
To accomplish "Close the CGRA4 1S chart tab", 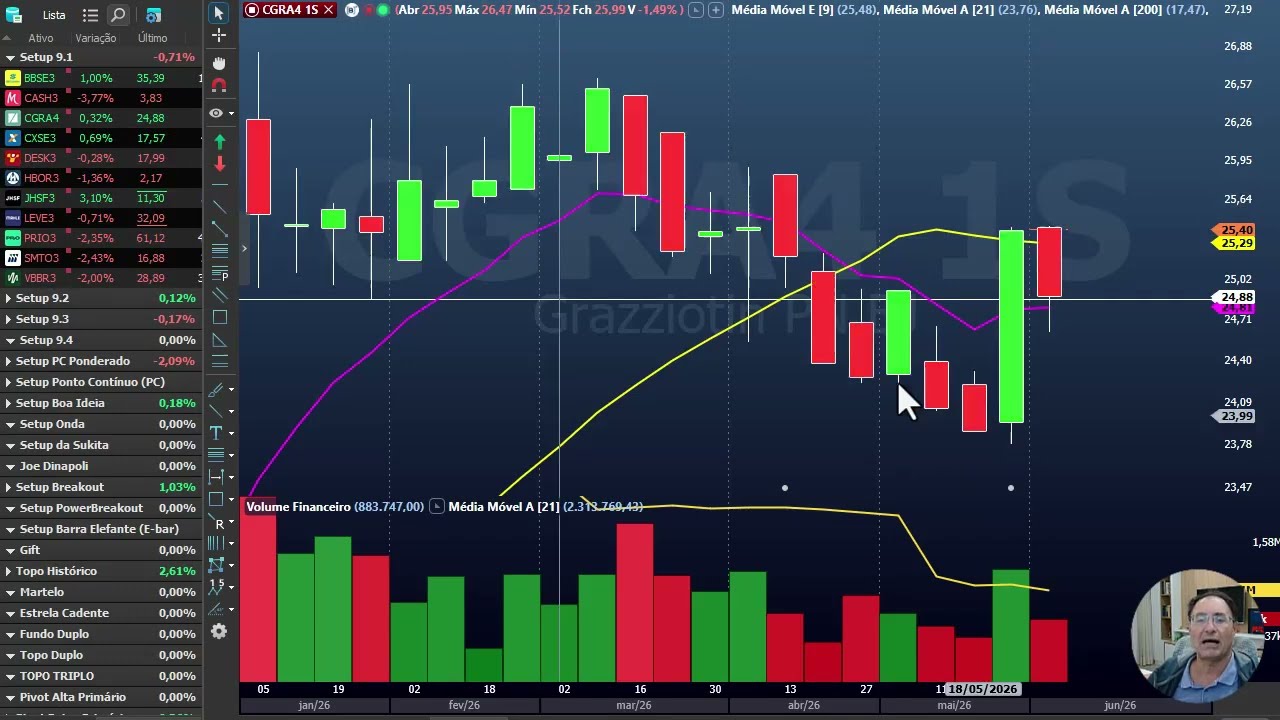I will click(x=327, y=10).
